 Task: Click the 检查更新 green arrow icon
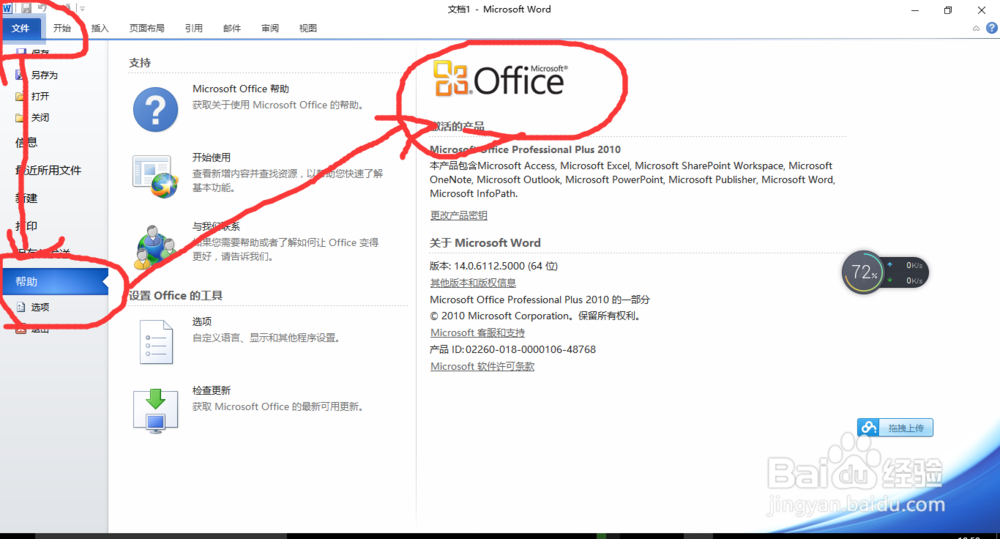point(156,411)
